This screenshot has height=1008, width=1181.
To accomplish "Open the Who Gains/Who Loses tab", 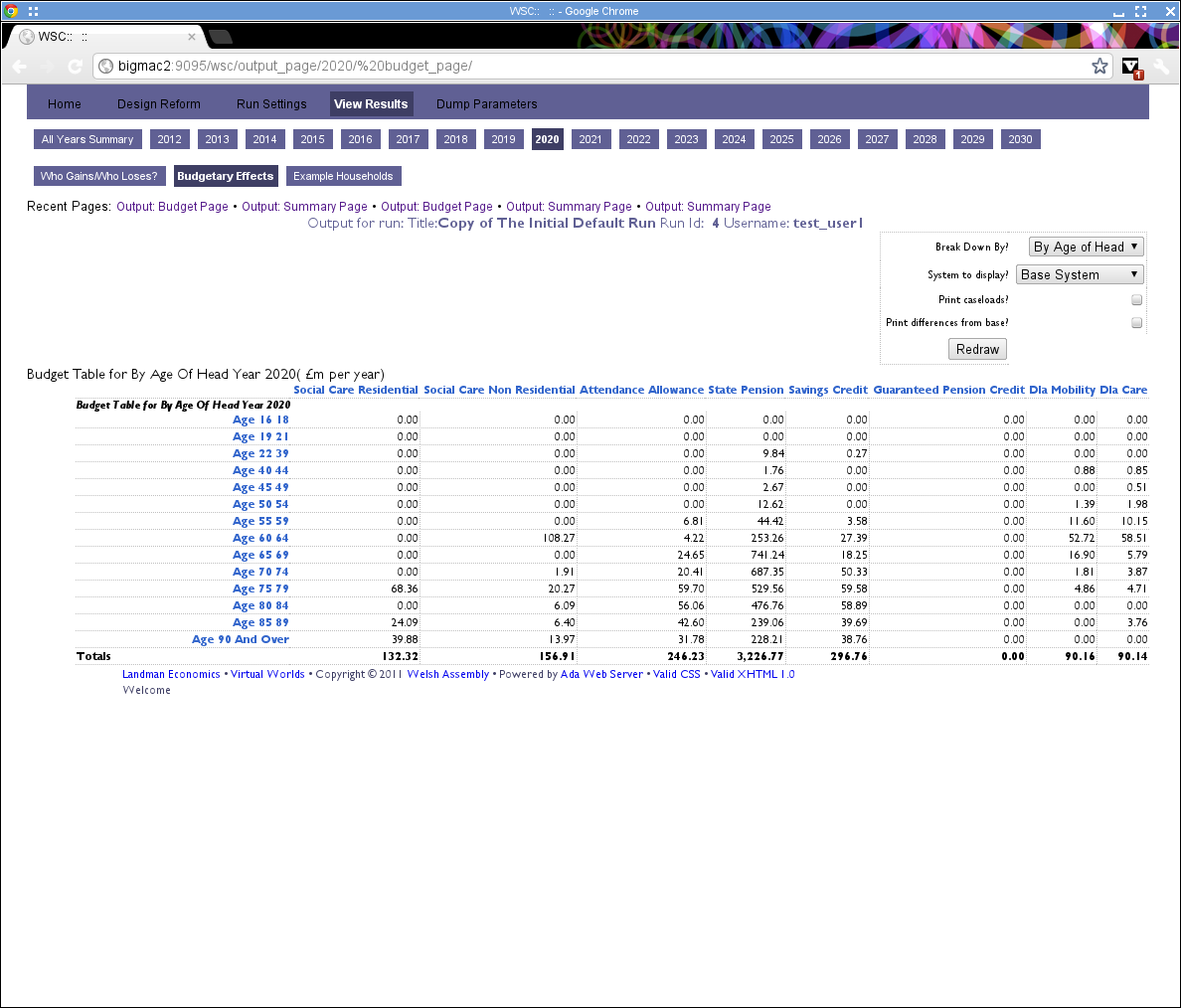I will coord(98,176).
